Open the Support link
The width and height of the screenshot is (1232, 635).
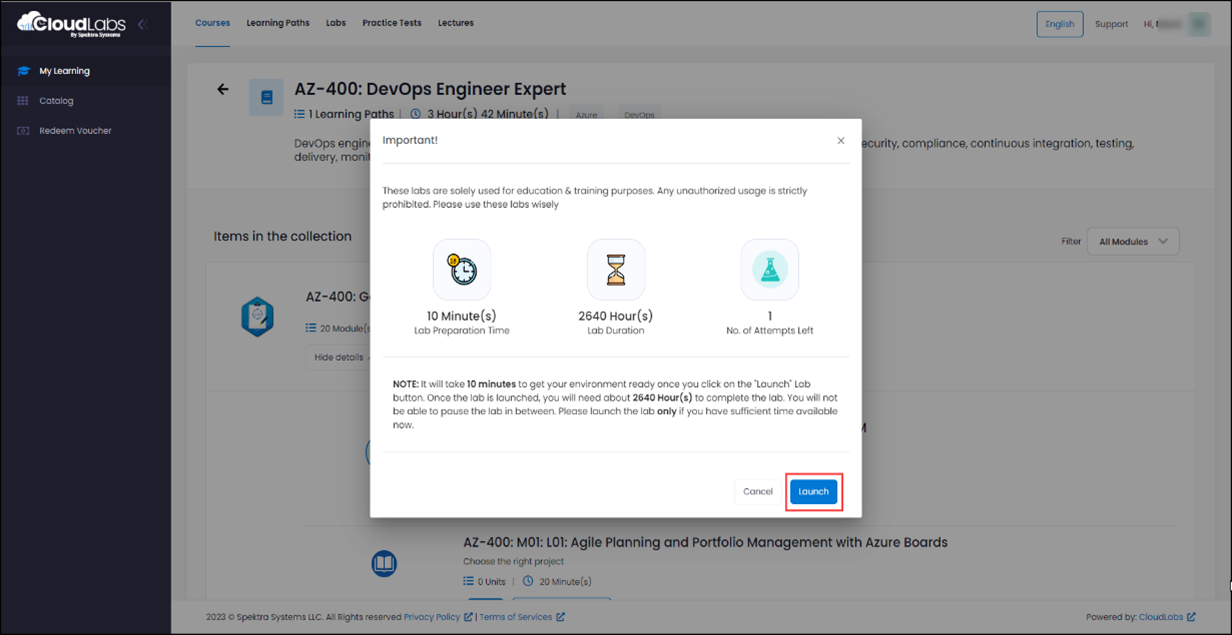1111,24
